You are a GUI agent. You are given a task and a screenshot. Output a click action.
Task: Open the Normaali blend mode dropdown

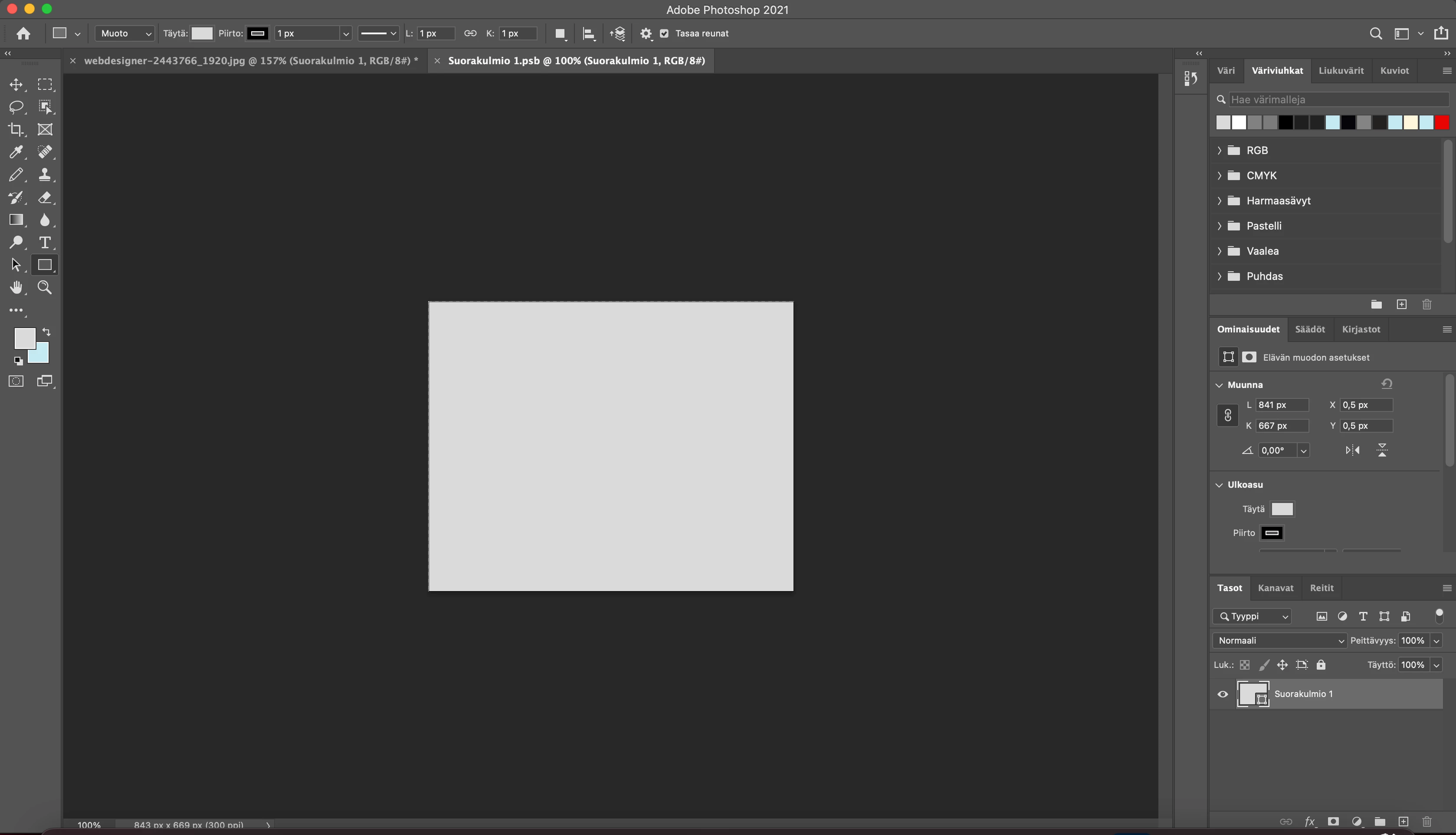pyautogui.click(x=1279, y=641)
